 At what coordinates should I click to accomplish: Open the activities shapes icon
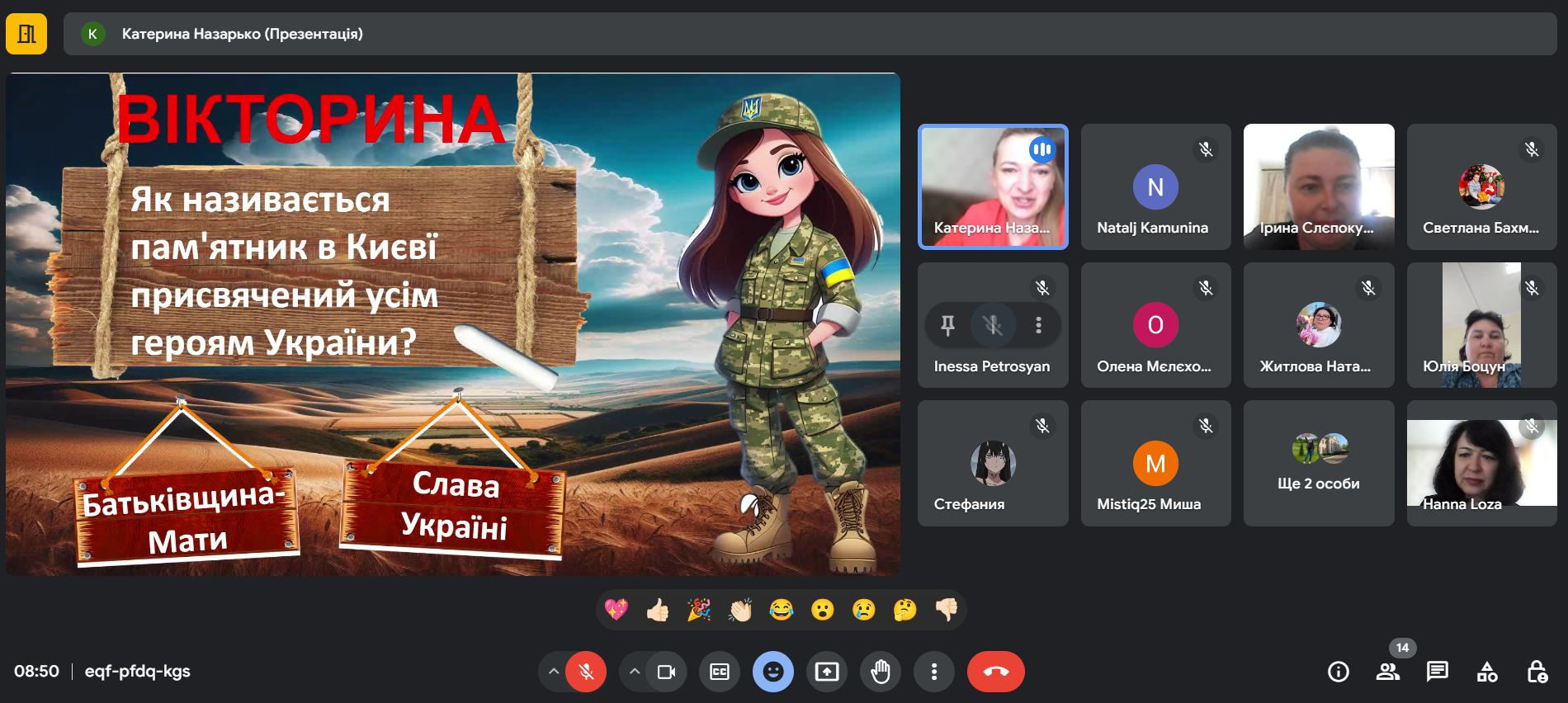coord(1486,672)
